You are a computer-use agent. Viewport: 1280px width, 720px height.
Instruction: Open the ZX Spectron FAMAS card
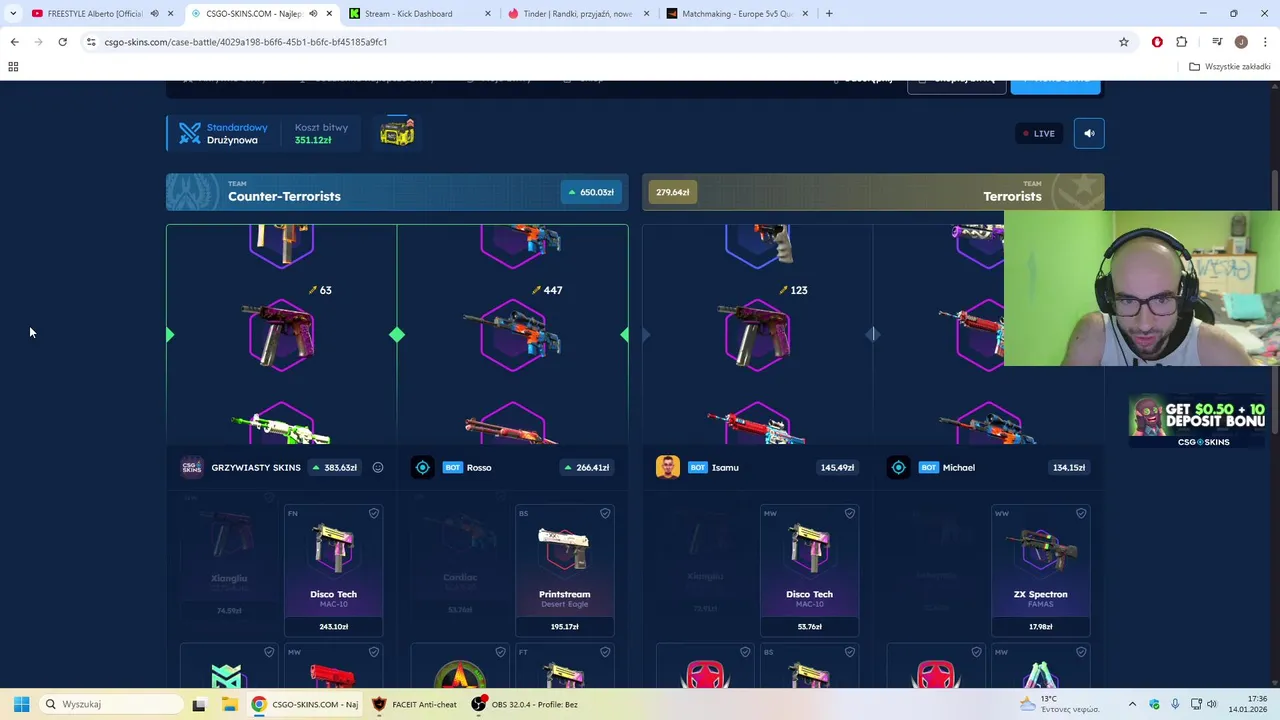coord(1040,570)
